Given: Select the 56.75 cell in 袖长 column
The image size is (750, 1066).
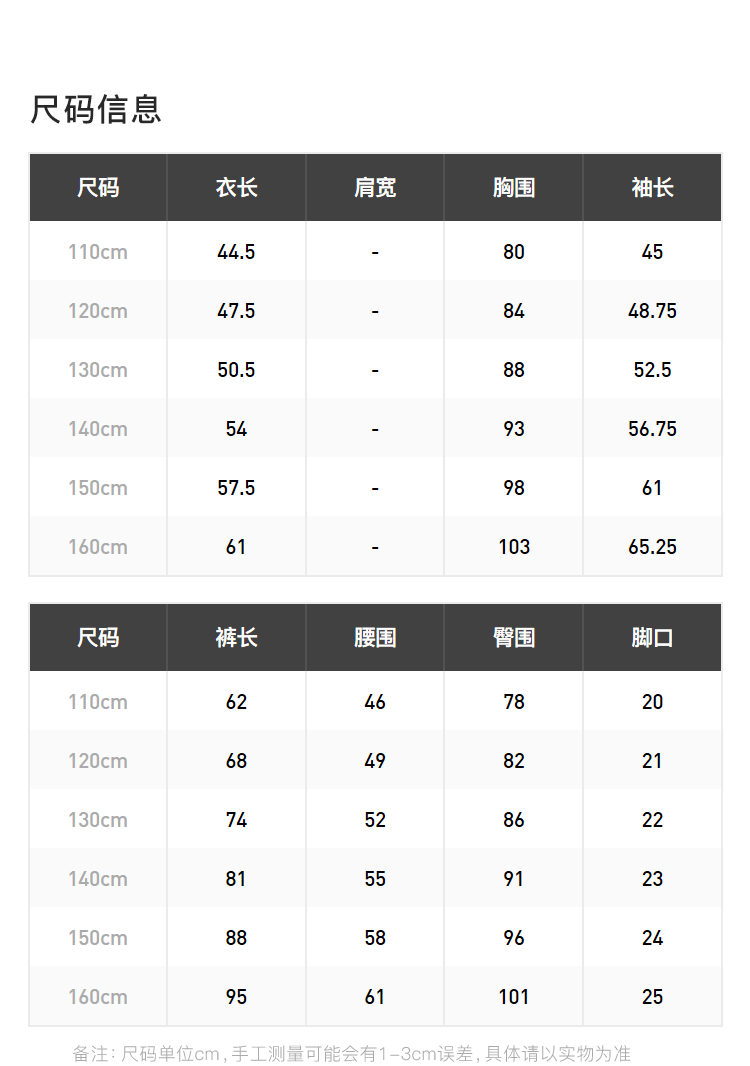Looking at the screenshot, I should click(x=652, y=429).
